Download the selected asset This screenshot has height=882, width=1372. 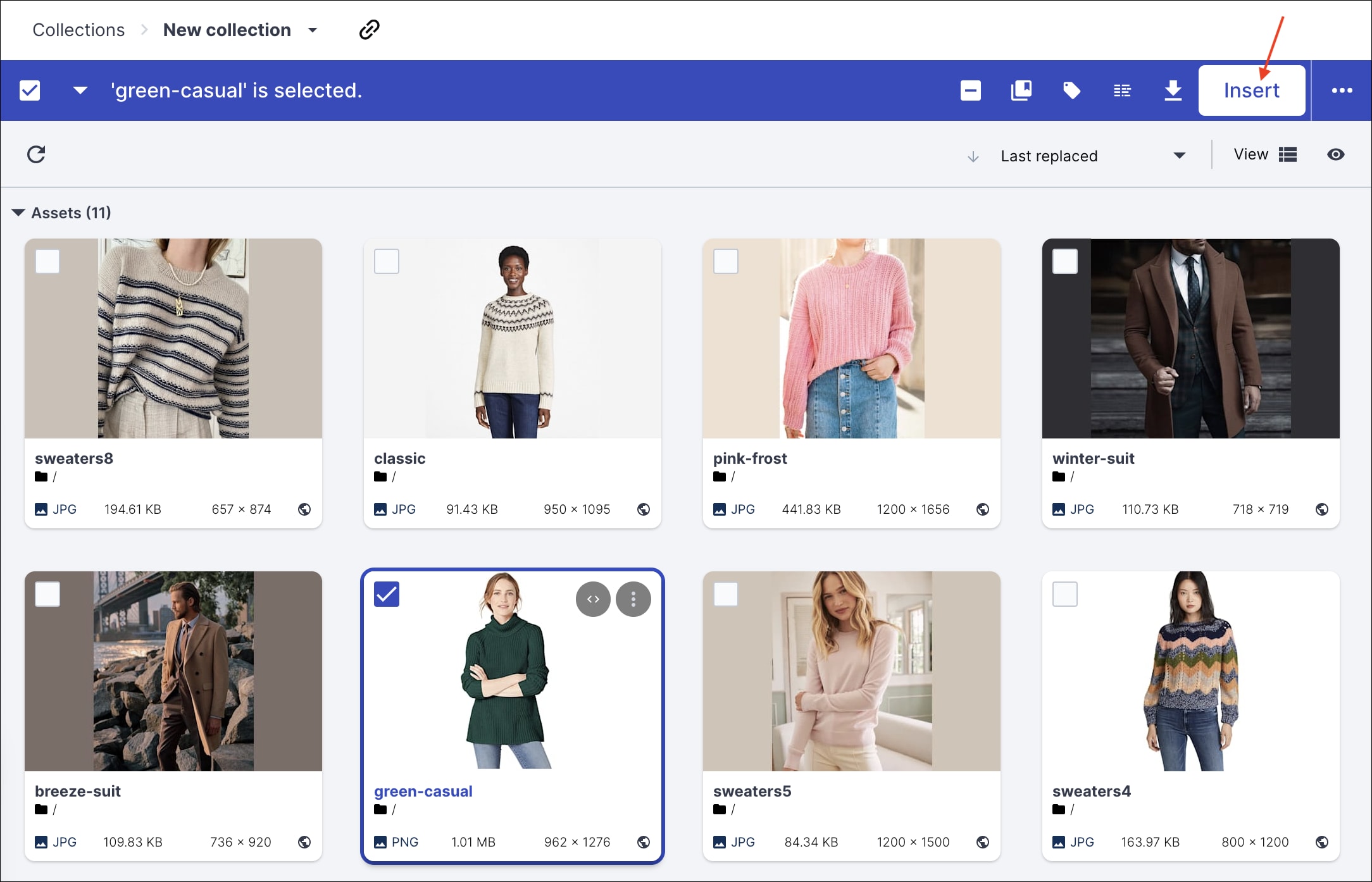(x=1173, y=90)
